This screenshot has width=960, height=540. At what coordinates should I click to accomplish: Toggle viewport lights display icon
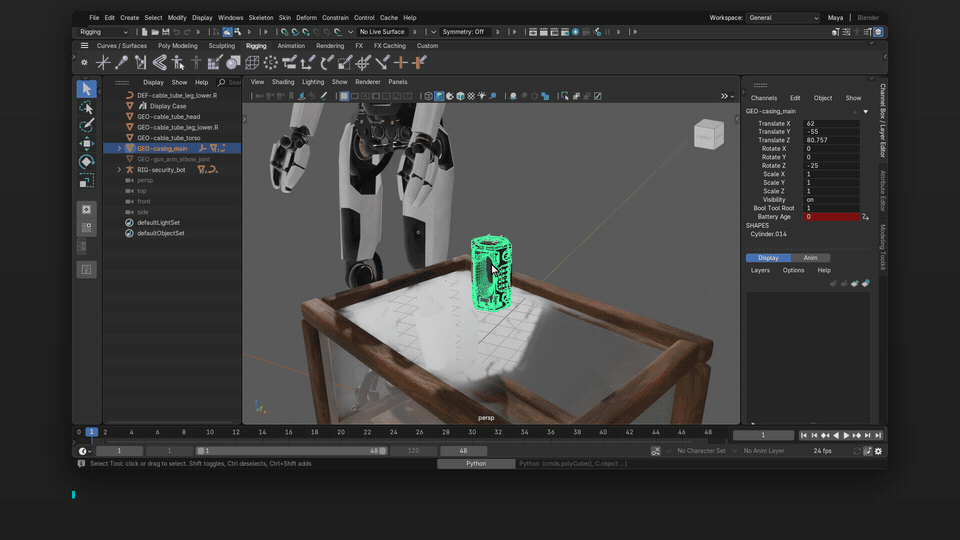(482, 96)
